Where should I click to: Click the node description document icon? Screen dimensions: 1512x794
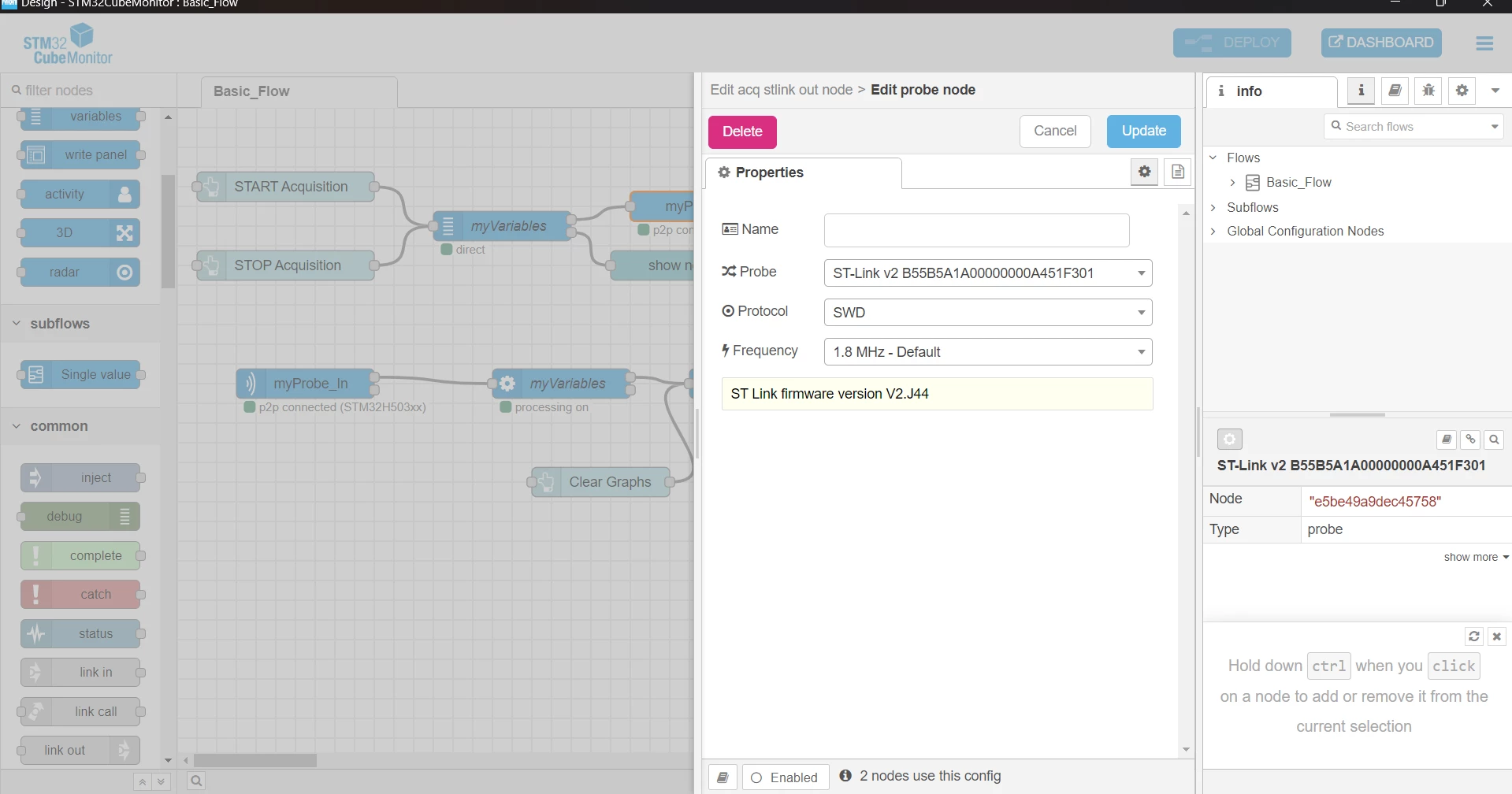(x=1178, y=172)
